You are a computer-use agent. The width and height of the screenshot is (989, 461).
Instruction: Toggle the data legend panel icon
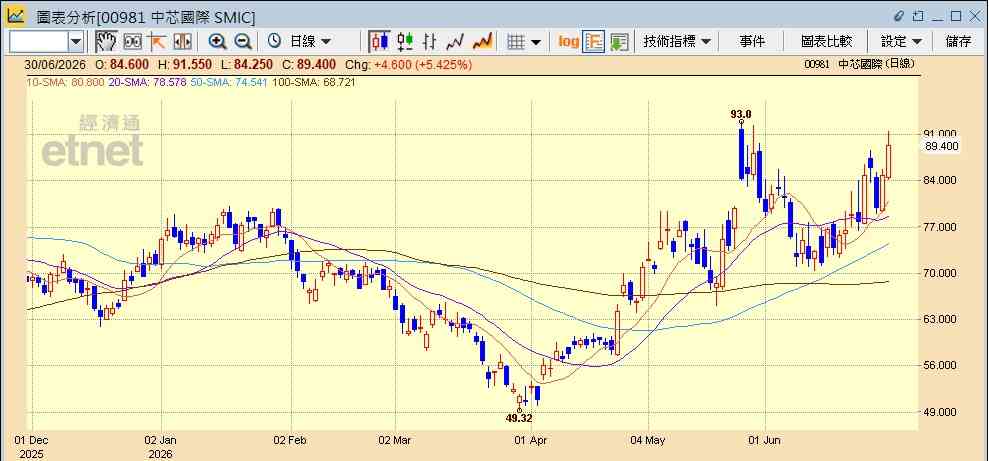coord(594,42)
